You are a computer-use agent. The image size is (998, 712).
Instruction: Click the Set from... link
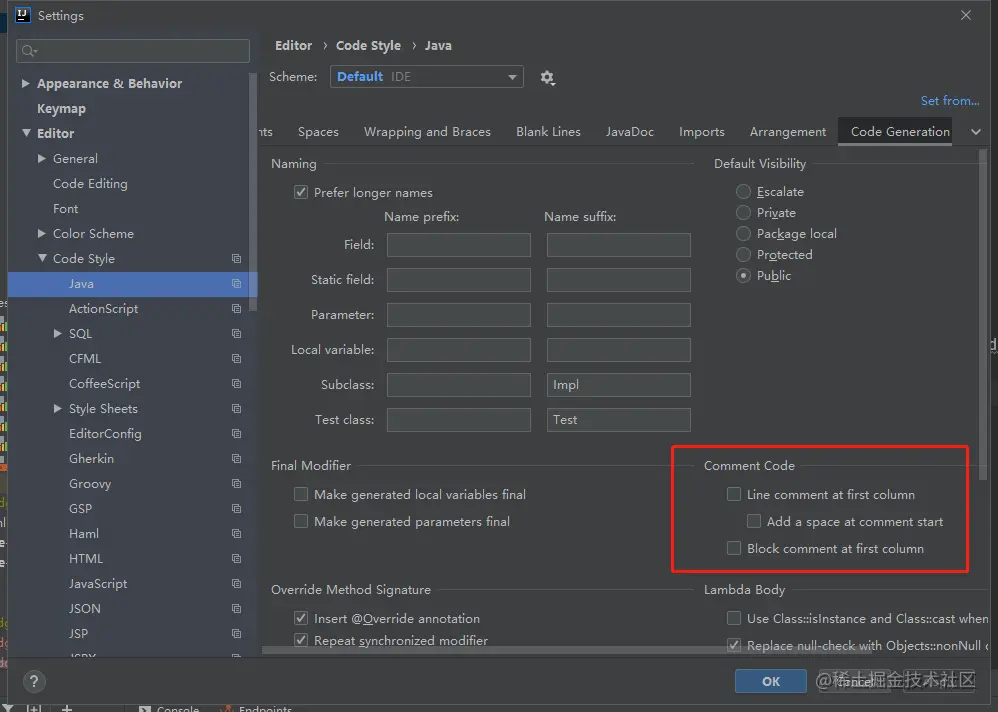pyautogui.click(x=950, y=101)
